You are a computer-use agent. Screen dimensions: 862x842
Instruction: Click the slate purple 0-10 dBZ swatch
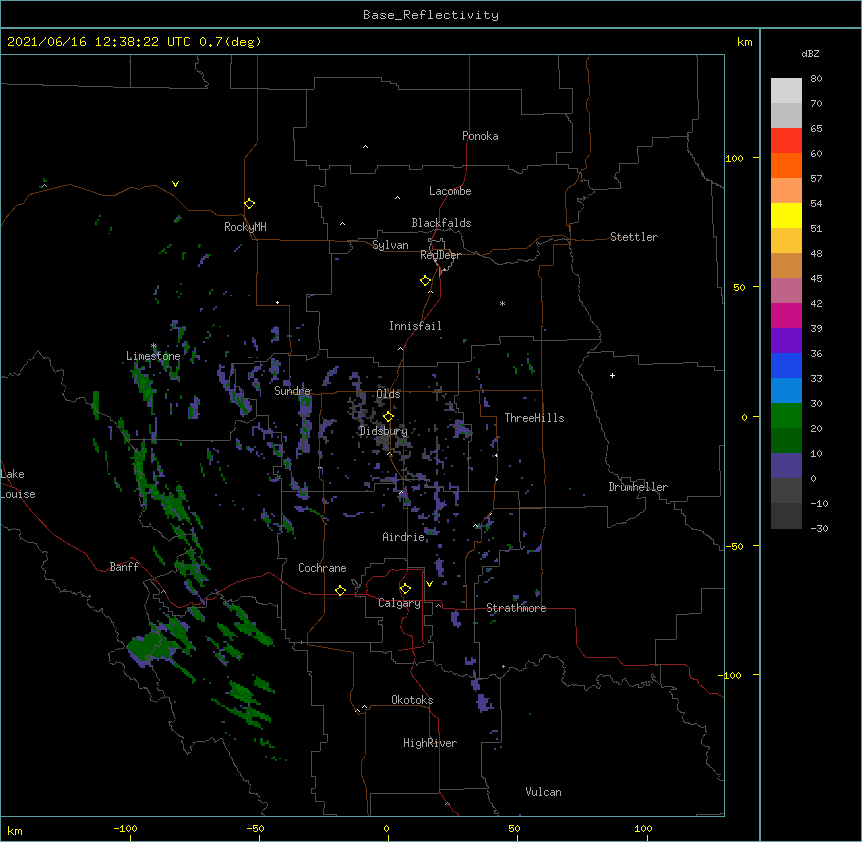tap(786, 466)
